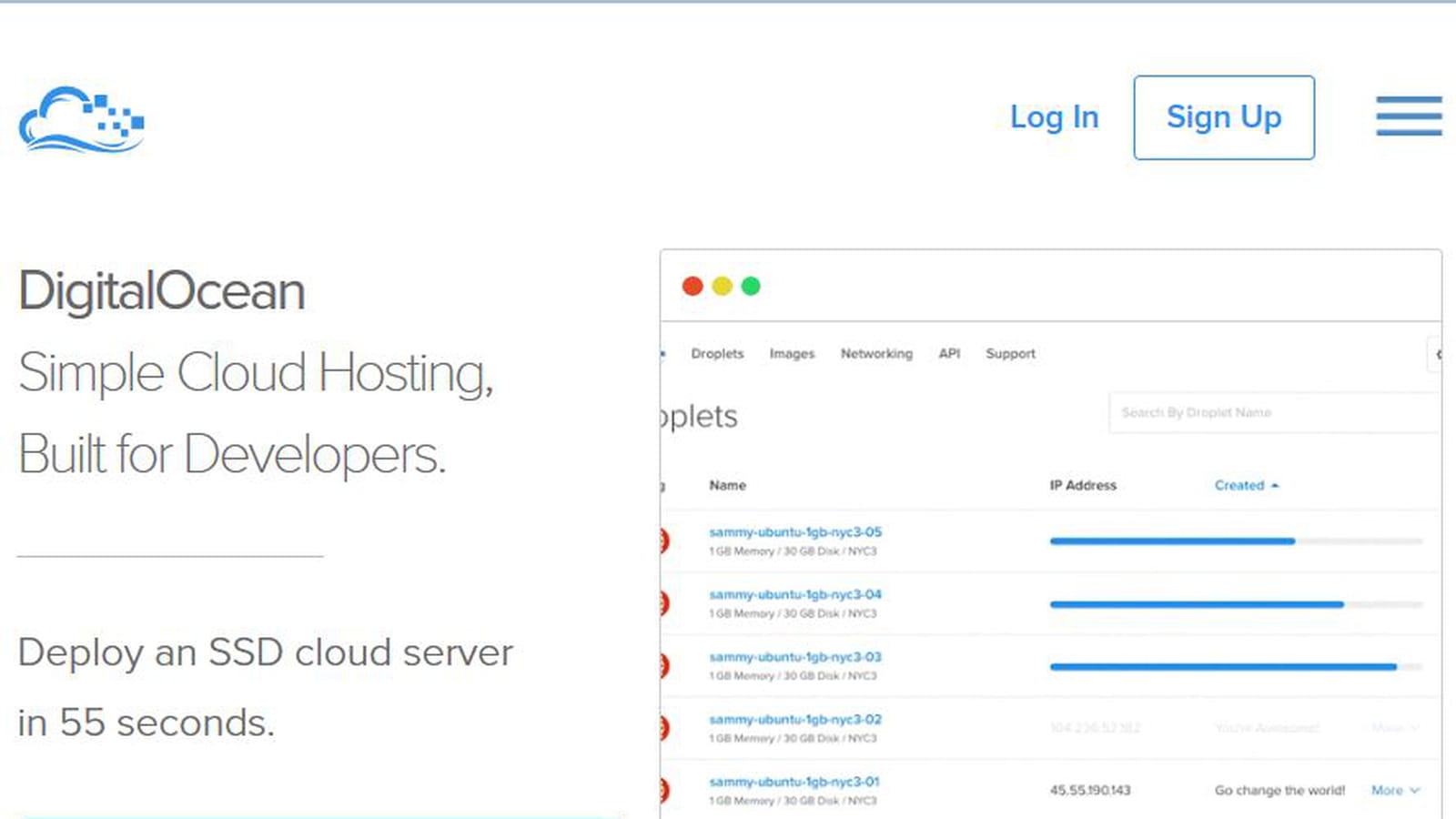
Task: Click the DigitalOcean heading text
Action: [x=162, y=292]
